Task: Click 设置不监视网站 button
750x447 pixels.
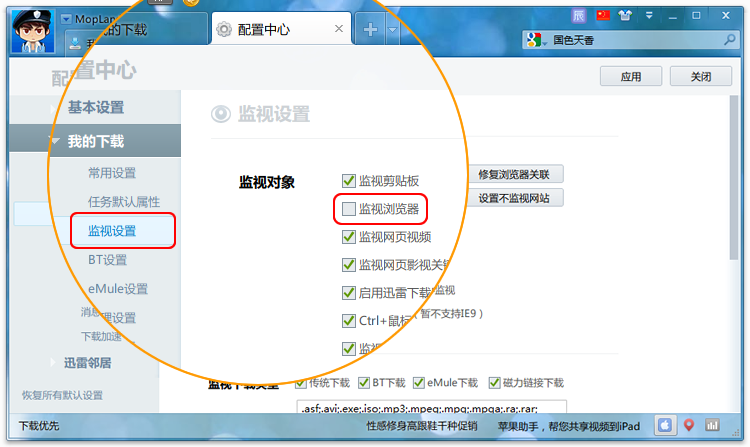Action: (515, 198)
